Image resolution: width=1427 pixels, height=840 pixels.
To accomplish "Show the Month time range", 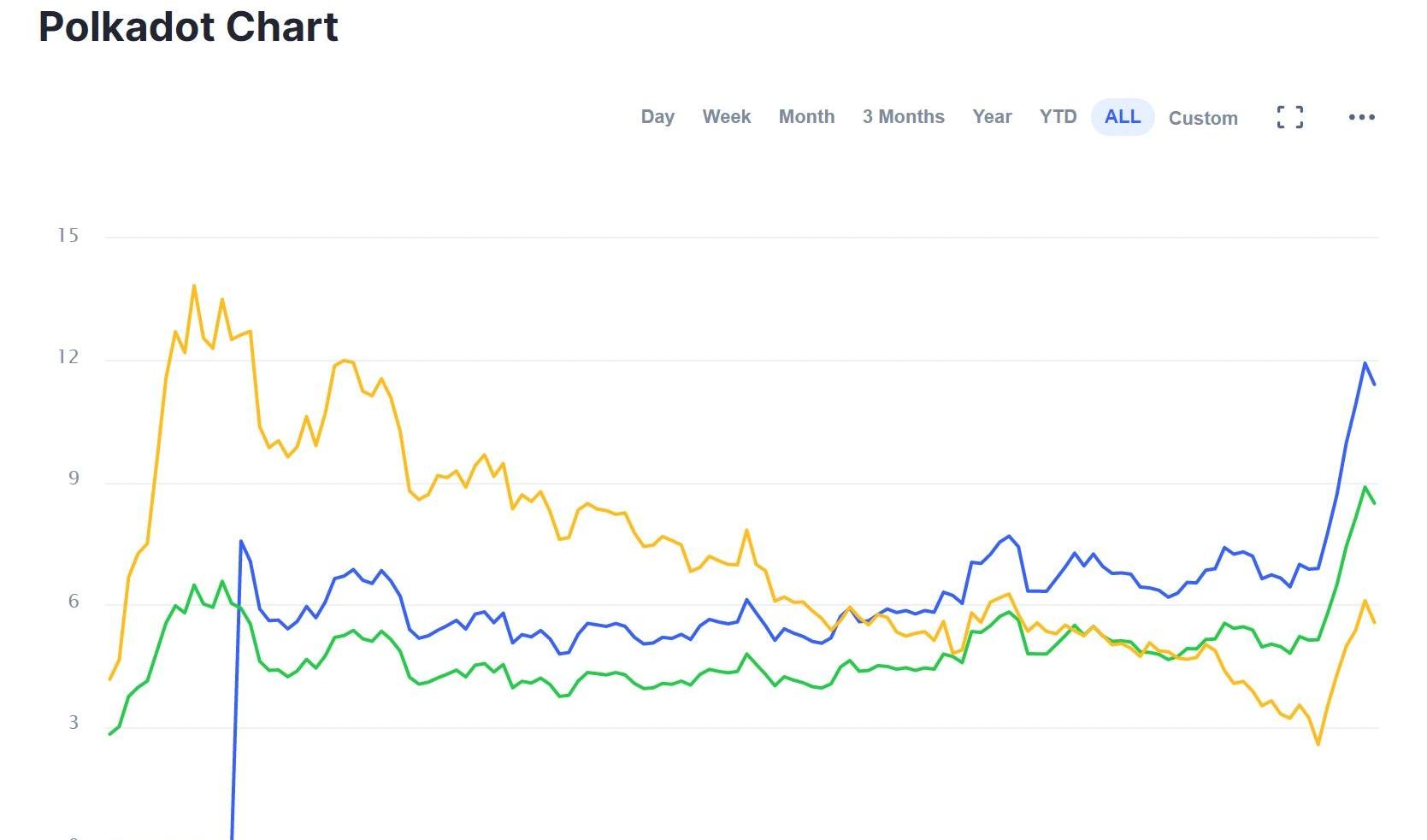I will pyautogui.click(x=806, y=117).
